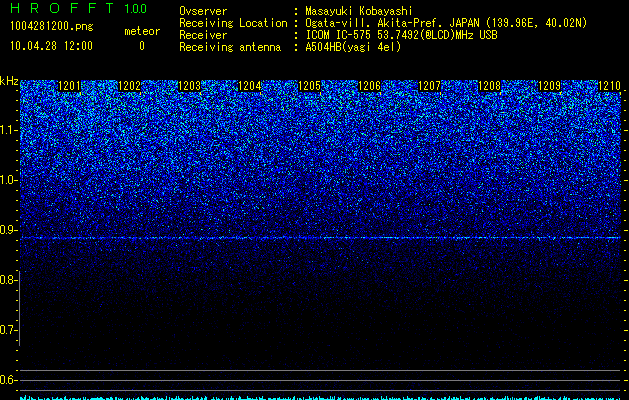The width and height of the screenshot is (629, 400).
Task: Click the cyan signal level trace at bottom
Action: point(320,397)
